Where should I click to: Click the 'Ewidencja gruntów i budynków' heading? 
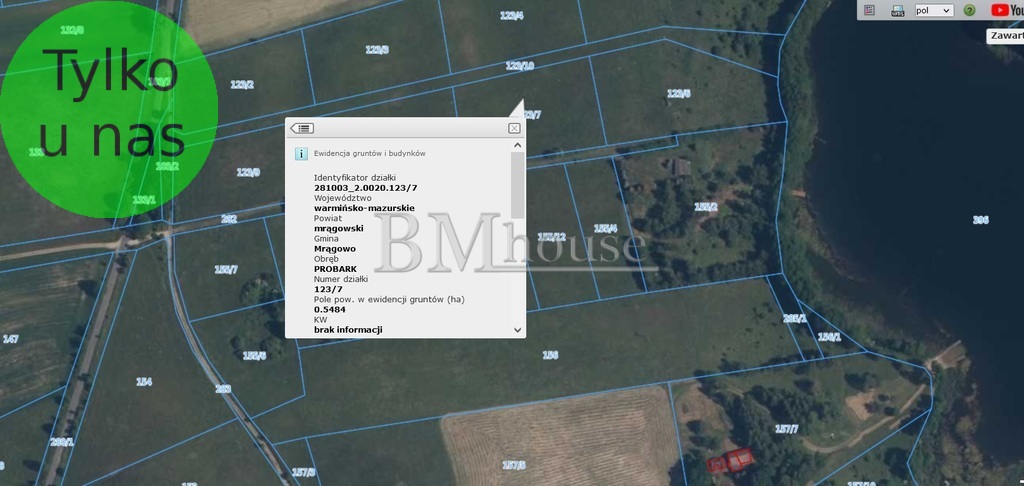pos(369,154)
